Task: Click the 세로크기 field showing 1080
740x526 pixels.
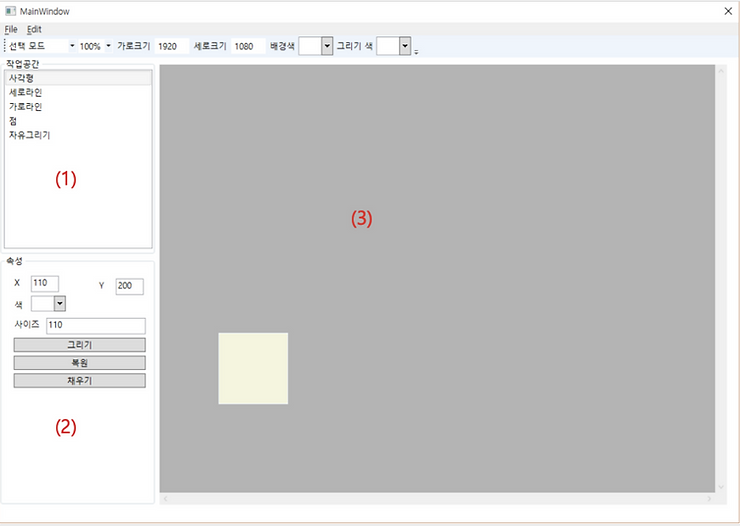Action: (x=248, y=46)
